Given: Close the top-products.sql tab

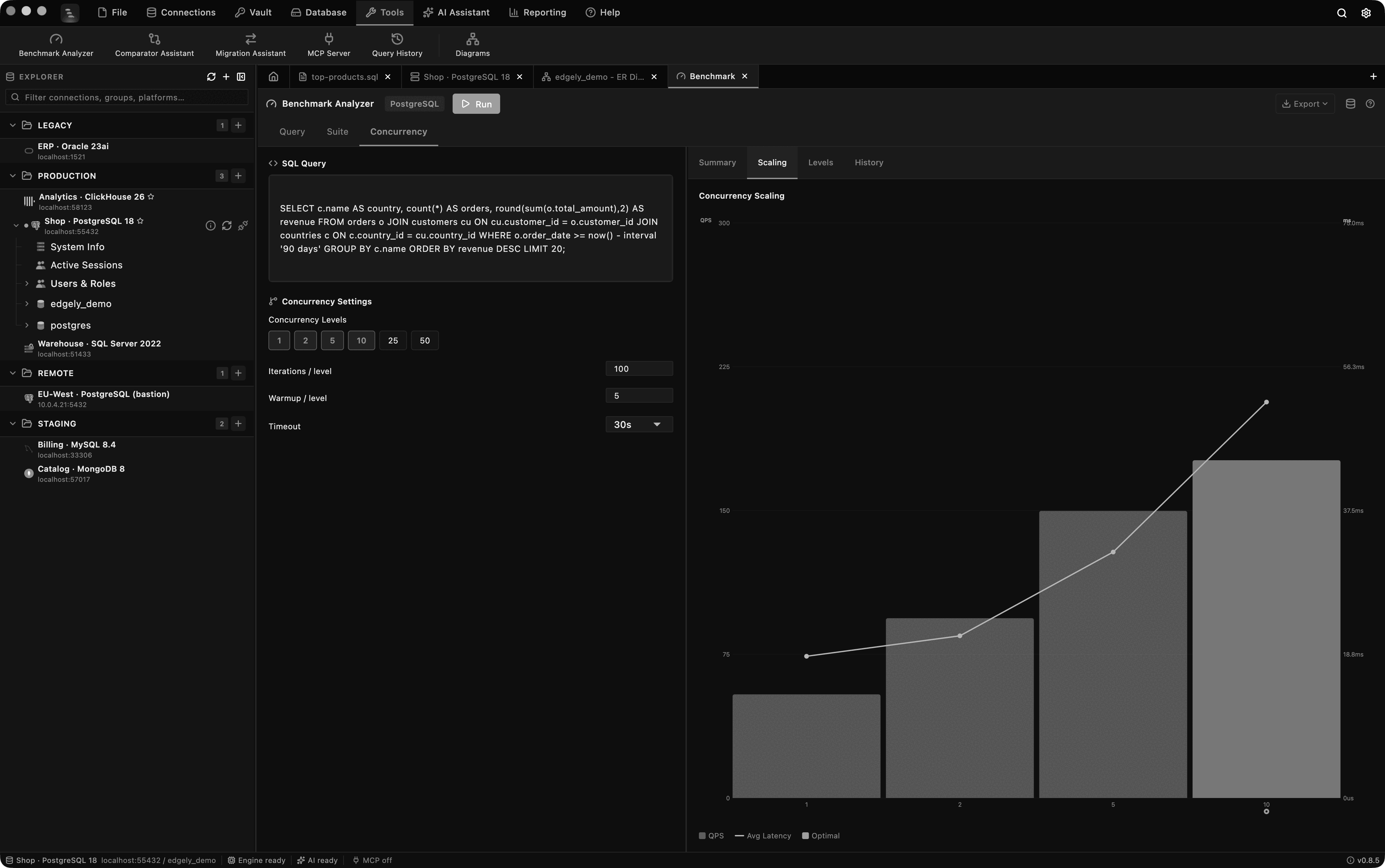Looking at the screenshot, I should pos(388,77).
